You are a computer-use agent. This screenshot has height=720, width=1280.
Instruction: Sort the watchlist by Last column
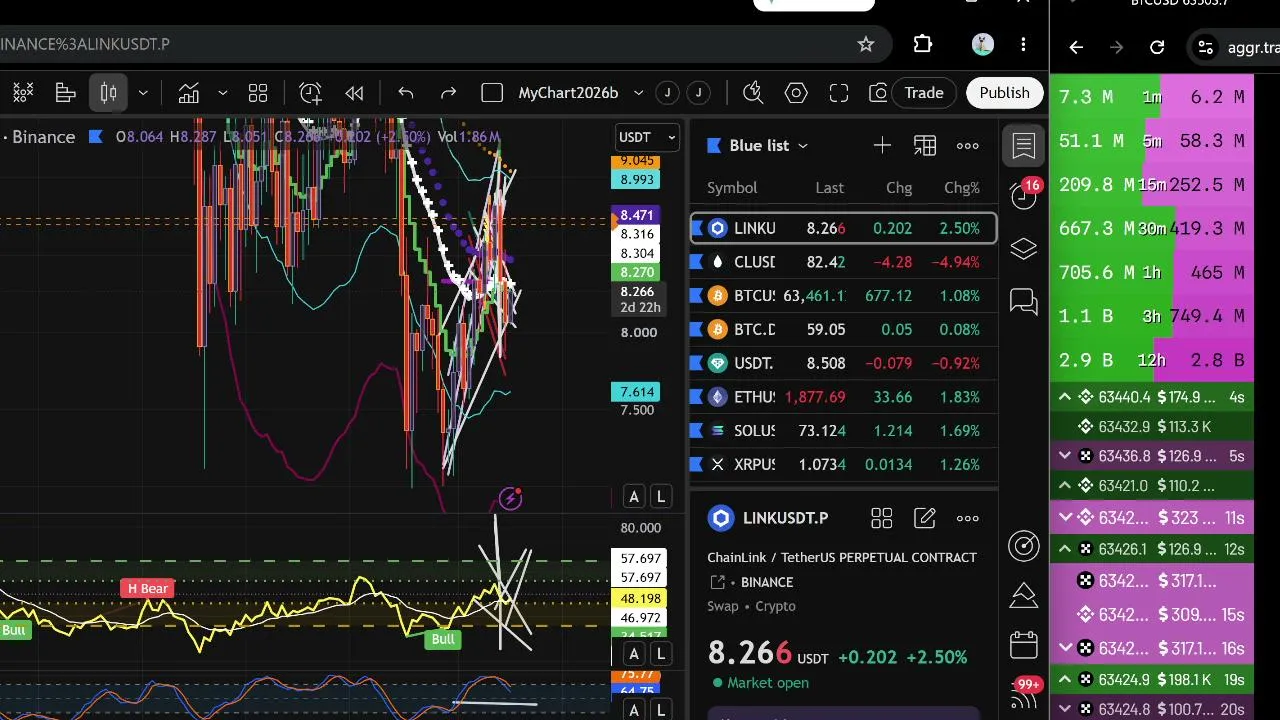point(829,188)
